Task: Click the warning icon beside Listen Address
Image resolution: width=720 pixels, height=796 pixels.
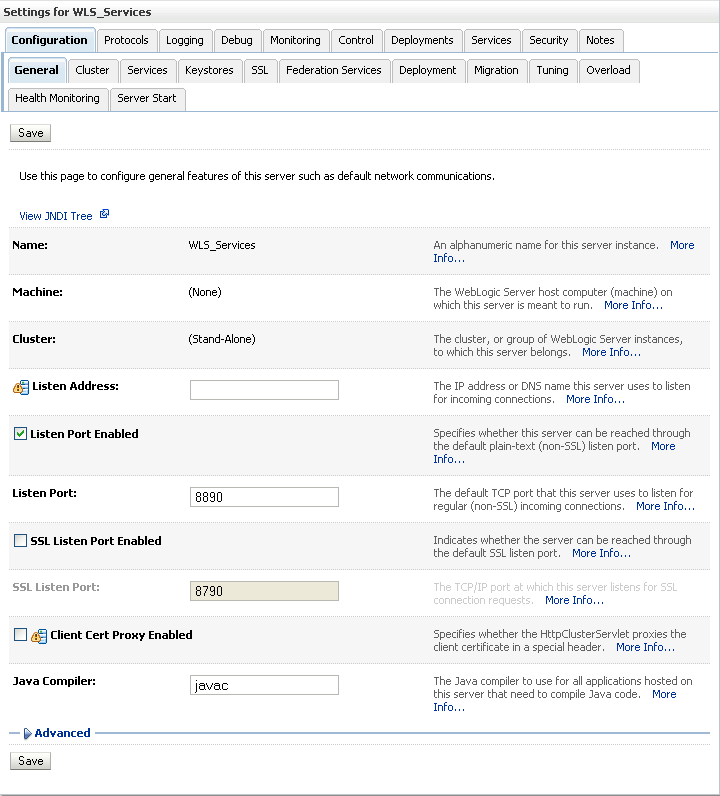Action: [21, 387]
